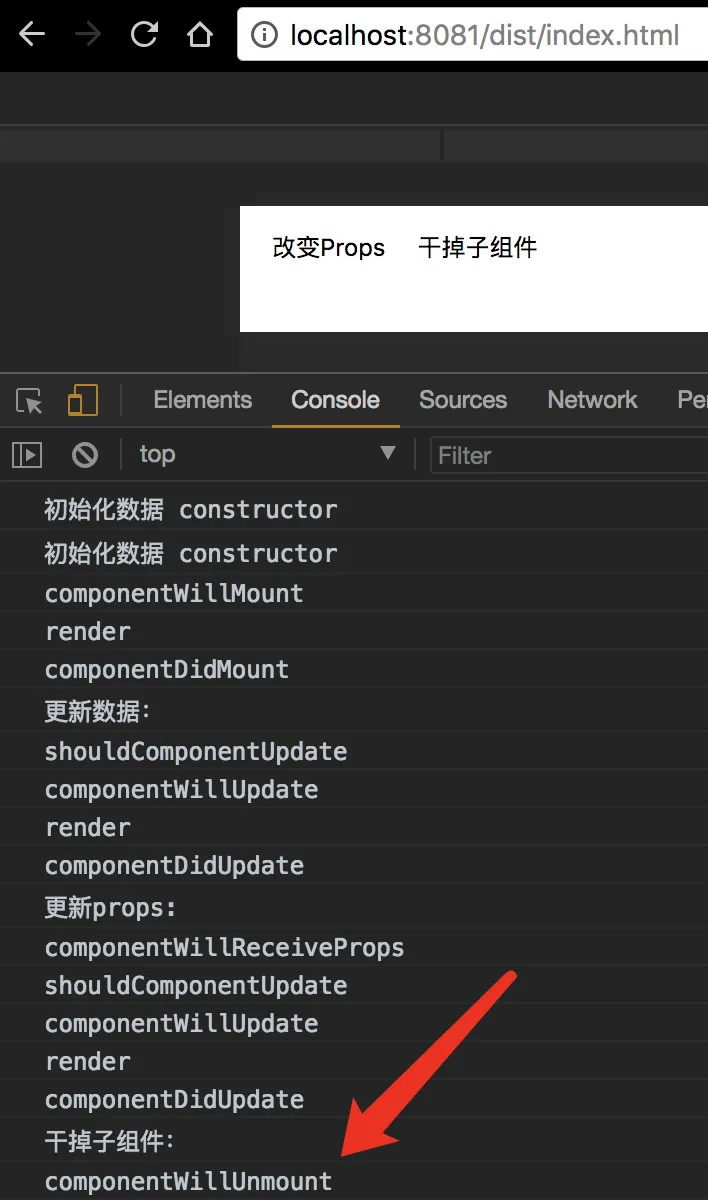Click the 改变Props button
The image size is (708, 1200).
pyautogui.click(x=329, y=247)
